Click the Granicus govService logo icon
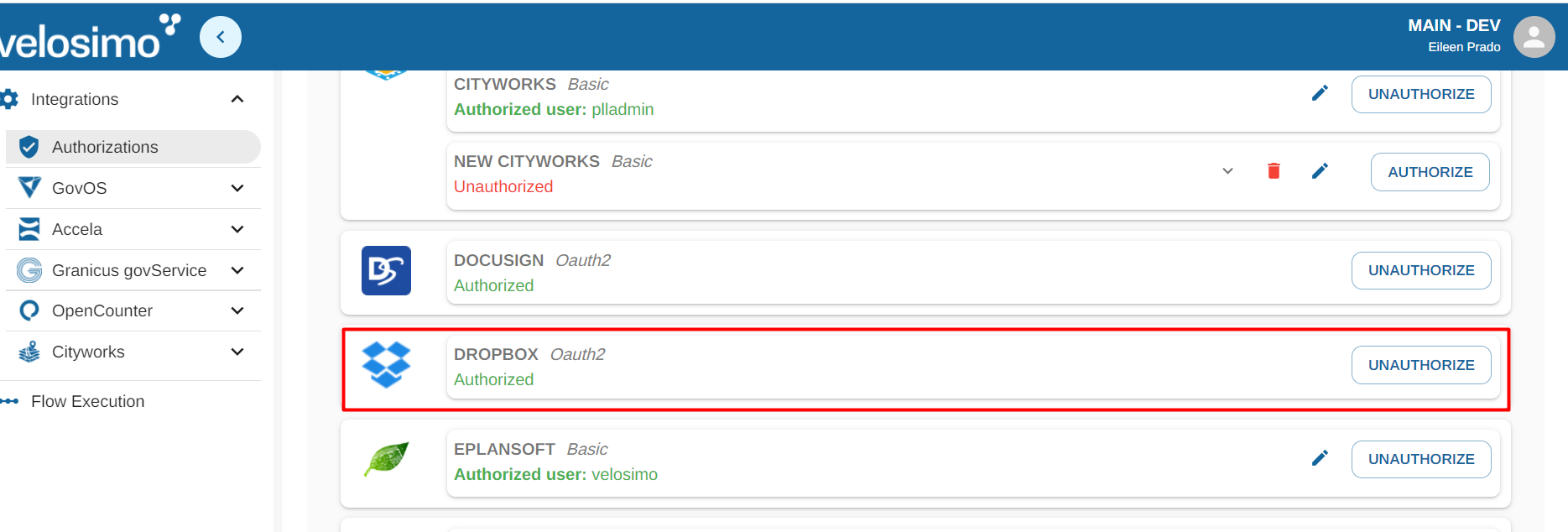This screenshot has height=532, width=1568. coord(29,270)
